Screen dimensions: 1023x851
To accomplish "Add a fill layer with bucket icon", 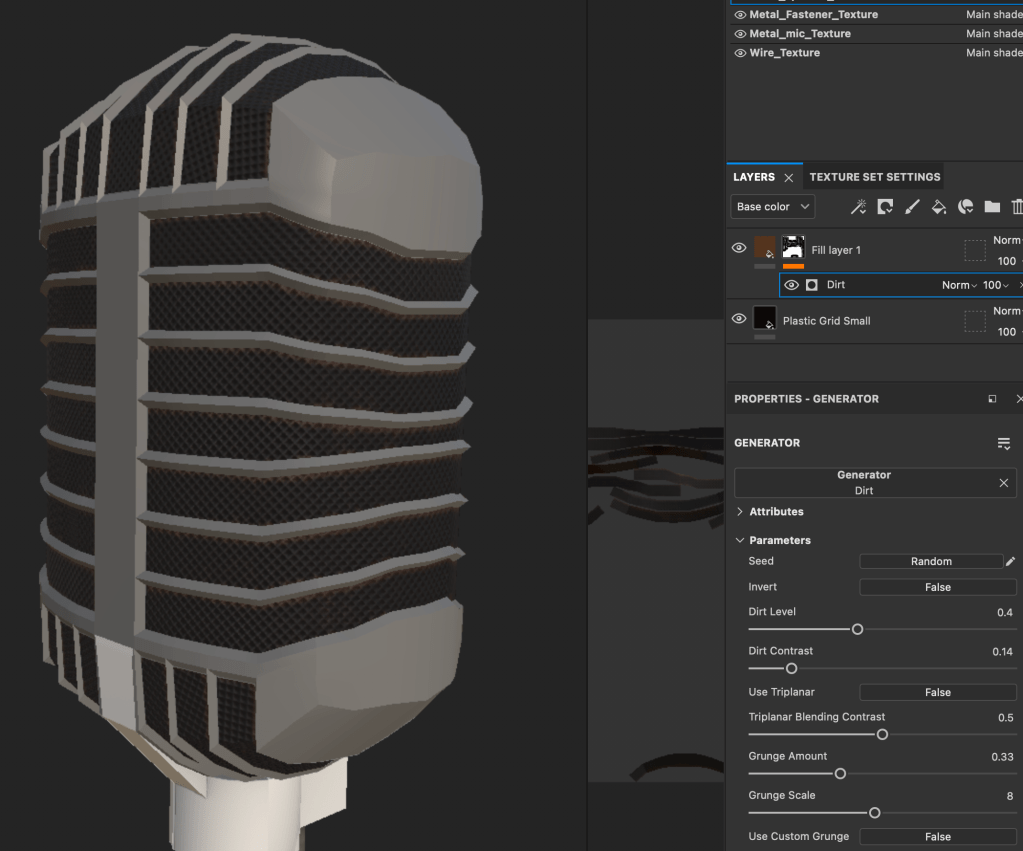I will [939, 207].
